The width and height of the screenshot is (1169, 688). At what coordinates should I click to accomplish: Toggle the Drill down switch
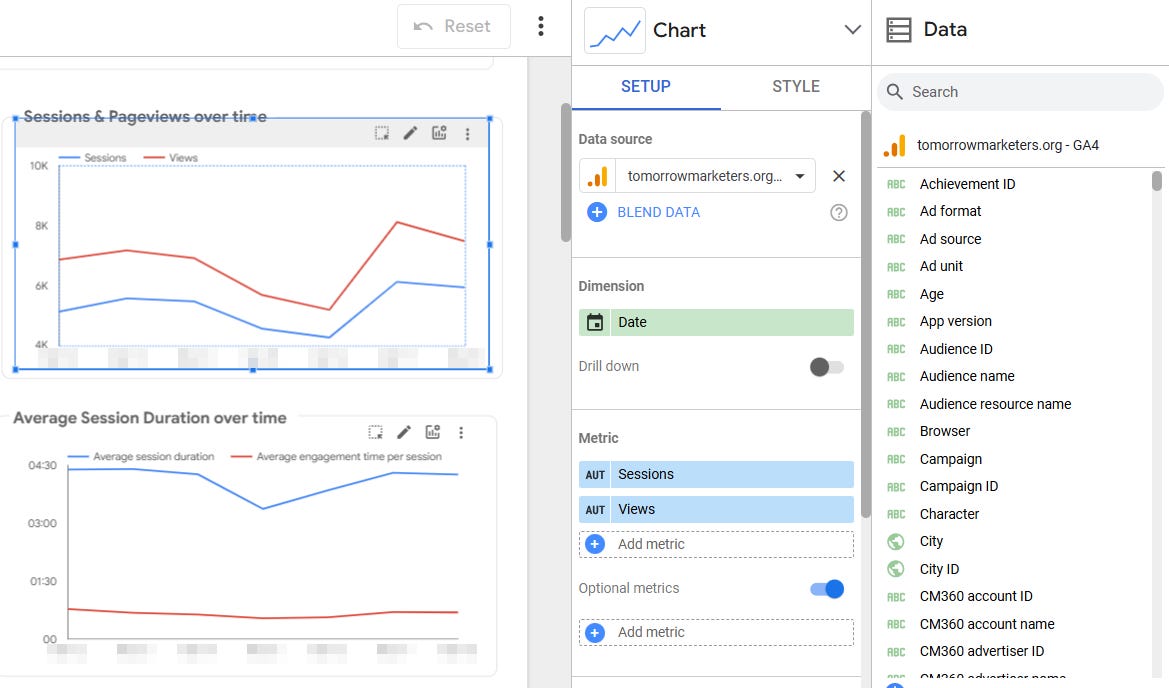click(x=827, y=367)
